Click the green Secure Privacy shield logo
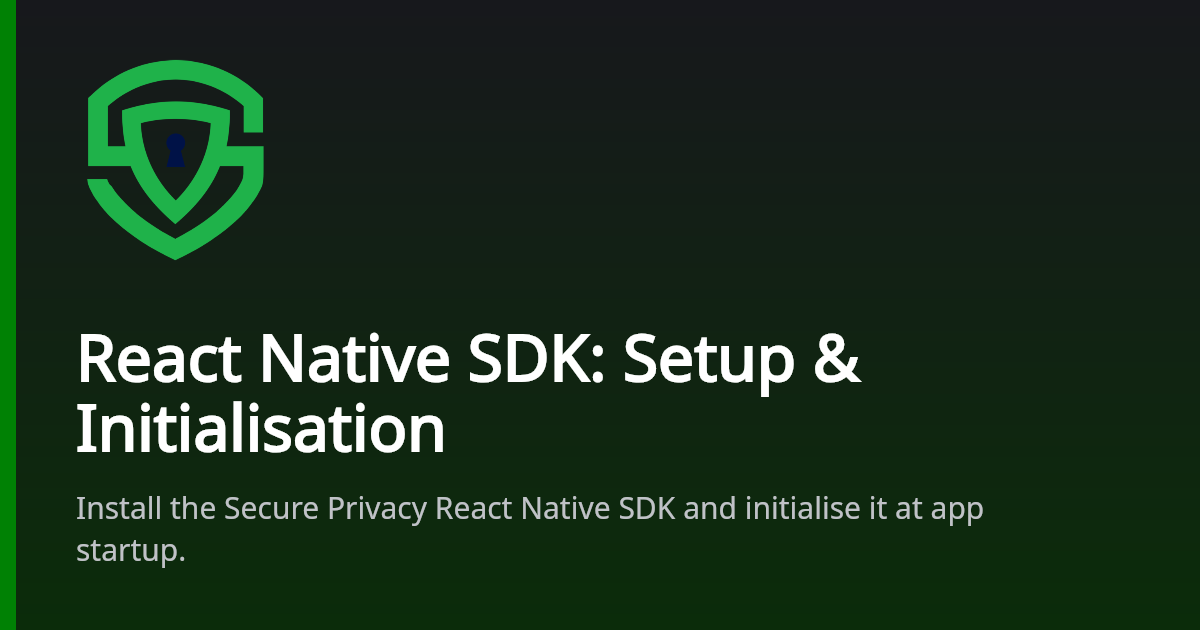The width and height of the screenshot is (1200, 630). pyautogui.click(x=176, y=159)
